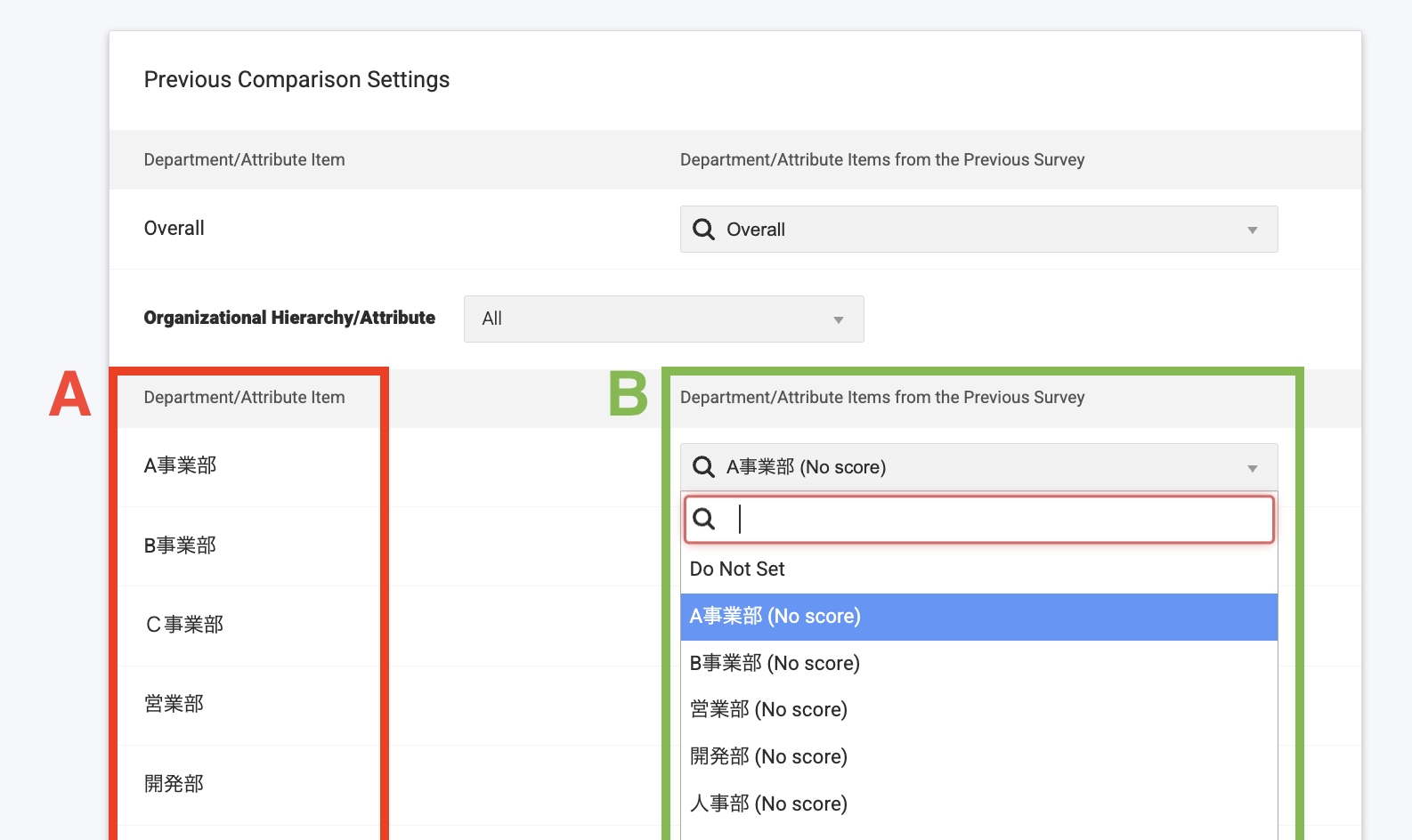1412x840 pixels.
Task: Type in the dropdown search field
Action: coord(997,520)
